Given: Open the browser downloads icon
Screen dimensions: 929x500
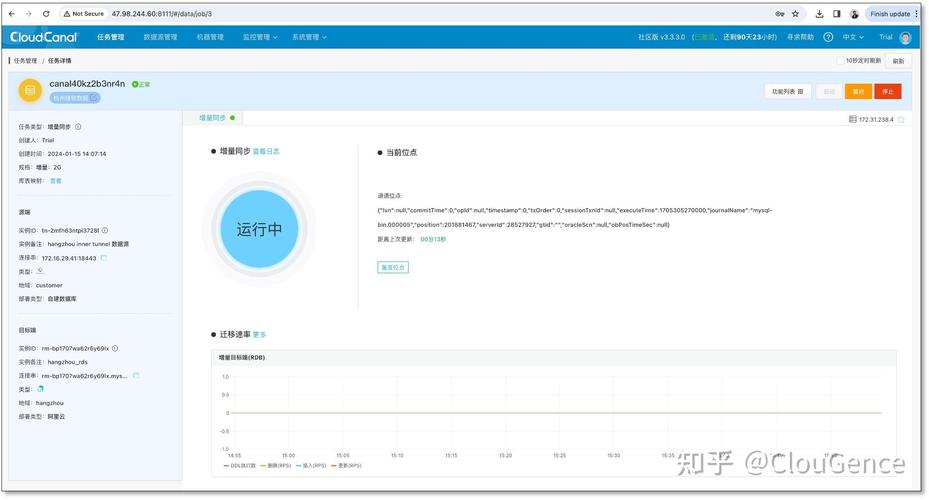Looking at the screenshot, I should click(819, 14).
